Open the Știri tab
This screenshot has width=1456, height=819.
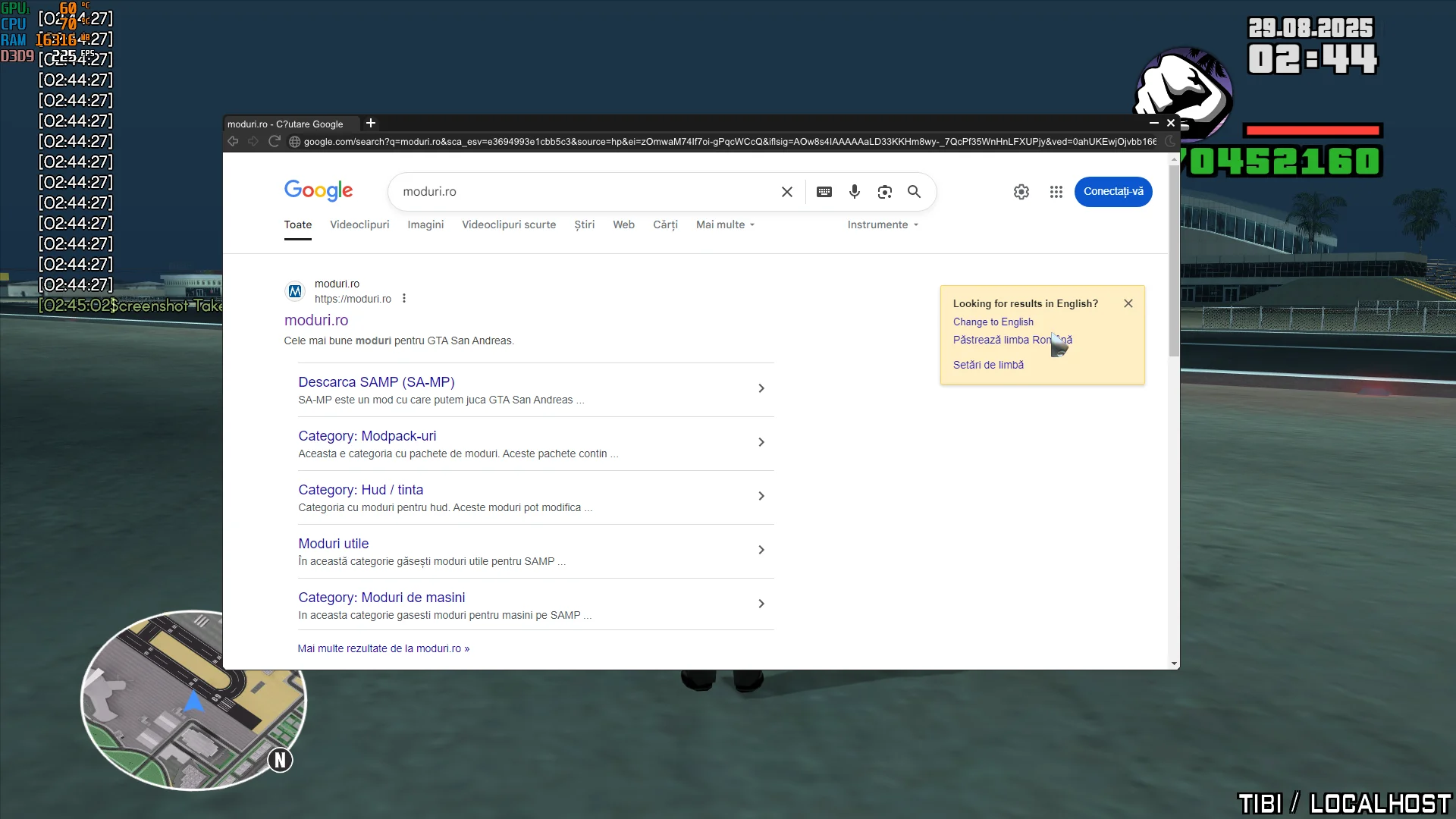pos(585,225)
